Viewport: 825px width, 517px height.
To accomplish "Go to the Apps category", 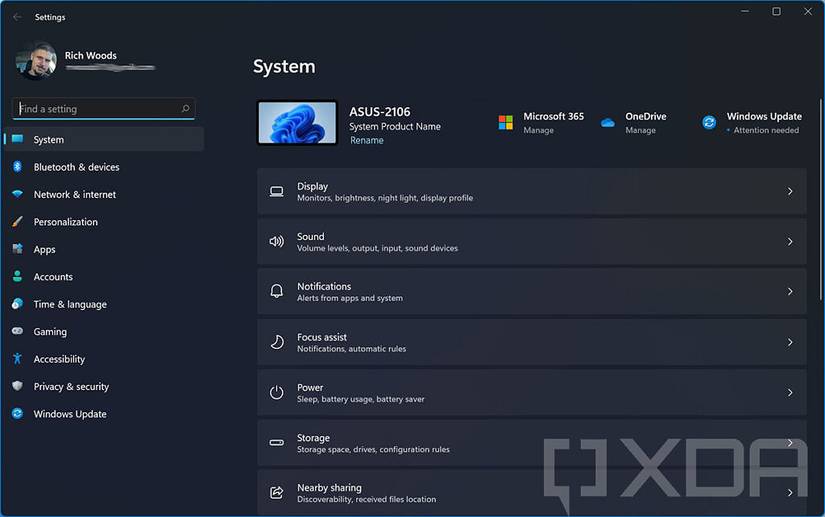I will [104, 249].
